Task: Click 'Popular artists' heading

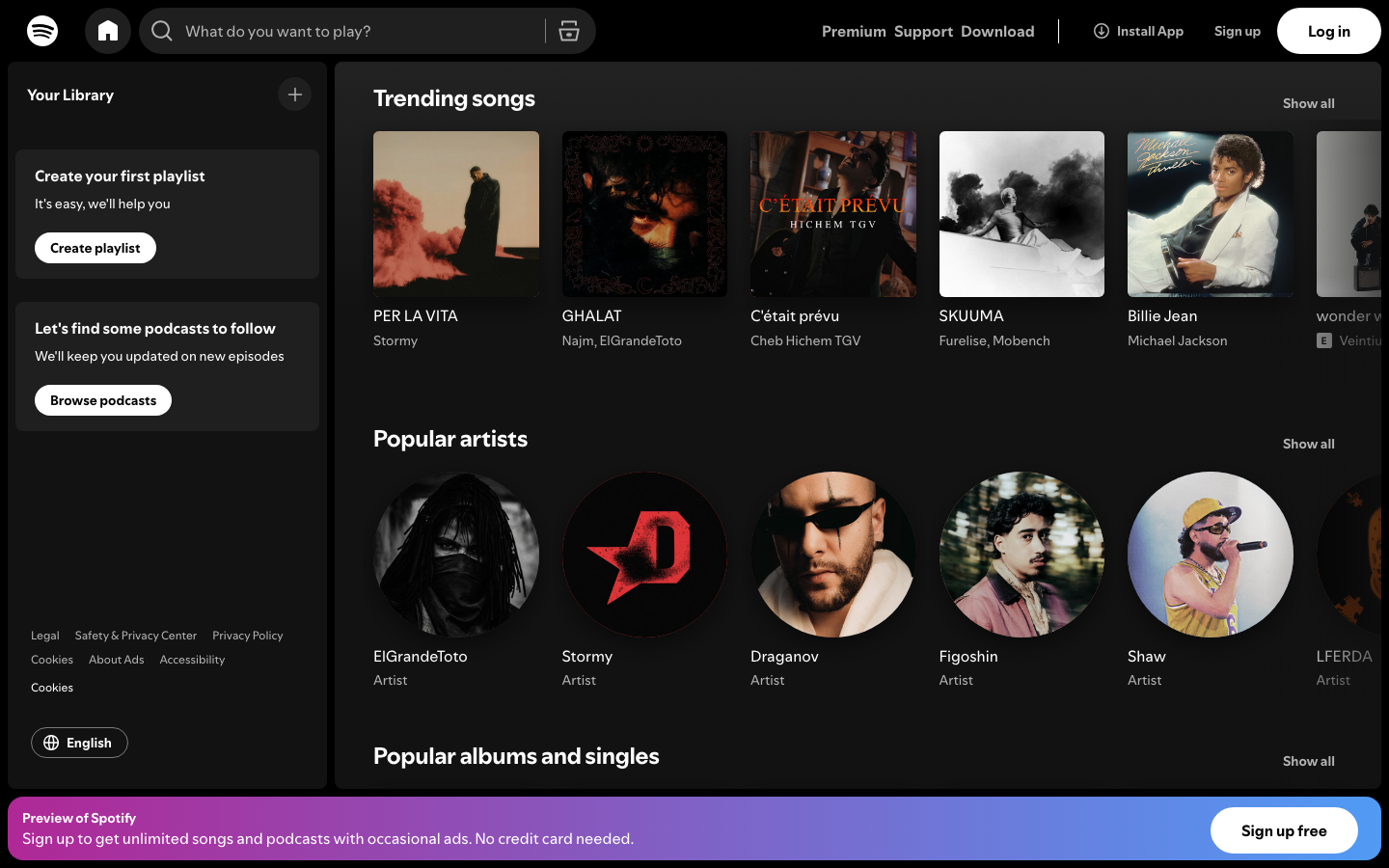Action: [450, 439]
